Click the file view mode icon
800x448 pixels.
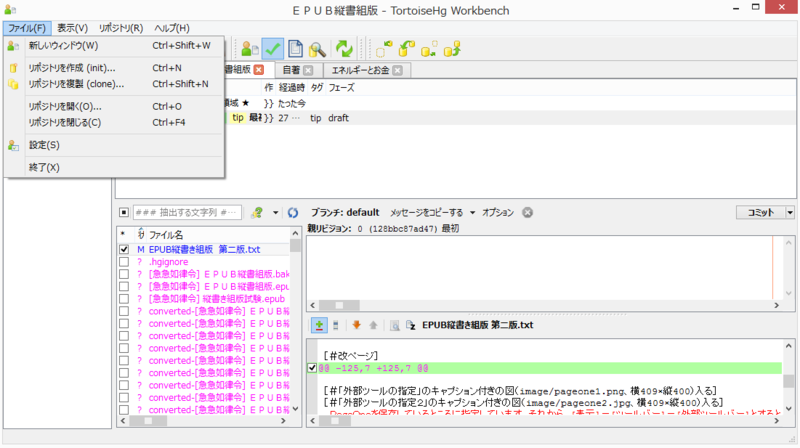[336, 325]
